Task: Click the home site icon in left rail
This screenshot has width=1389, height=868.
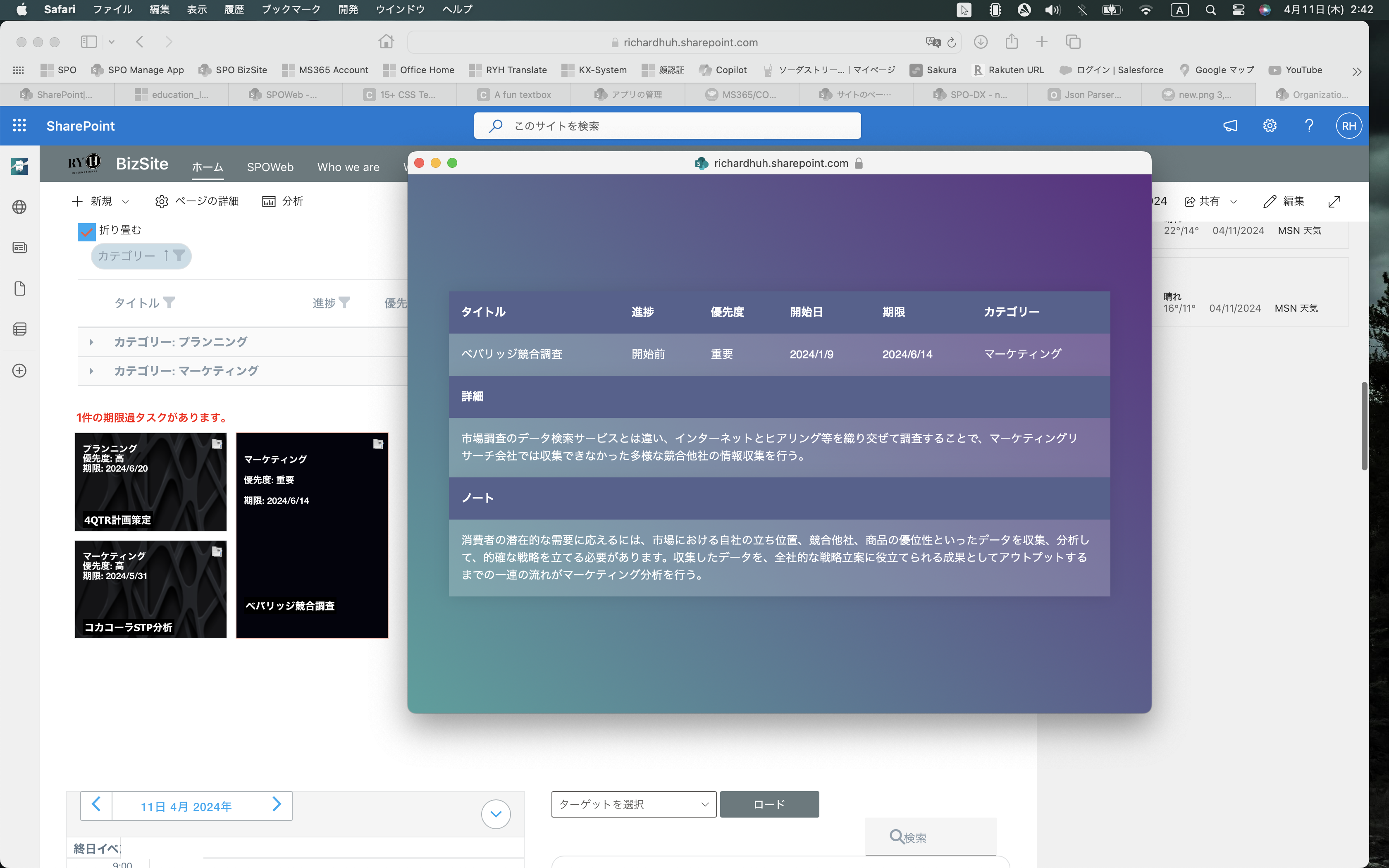Action: 19,167
